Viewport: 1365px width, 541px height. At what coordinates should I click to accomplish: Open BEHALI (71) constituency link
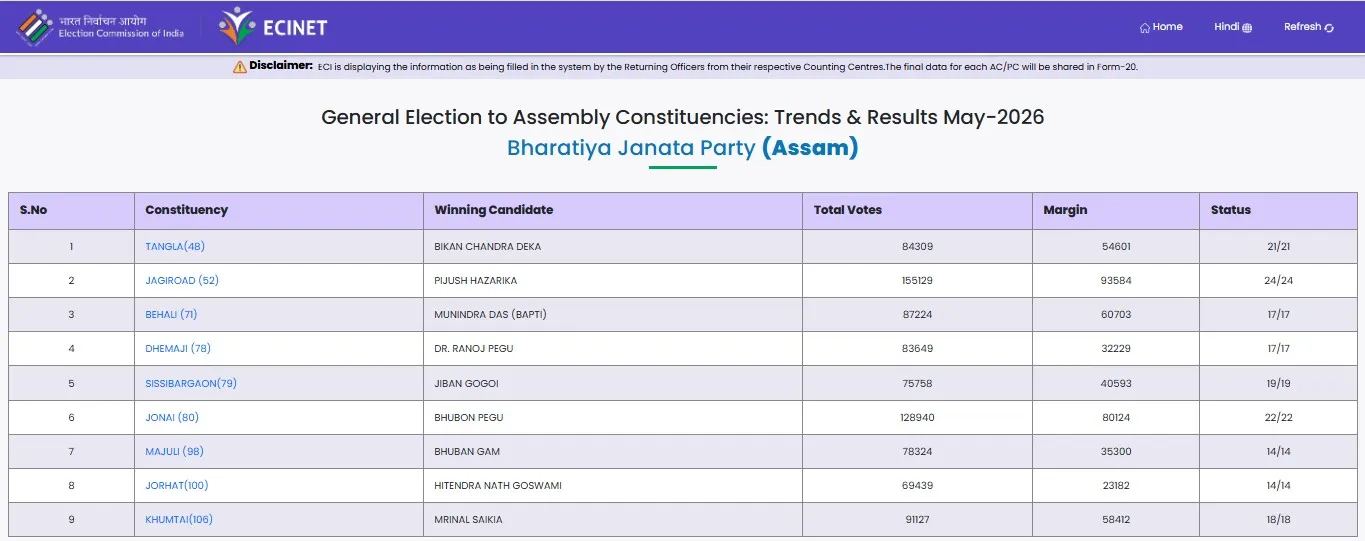coord(171,314)
